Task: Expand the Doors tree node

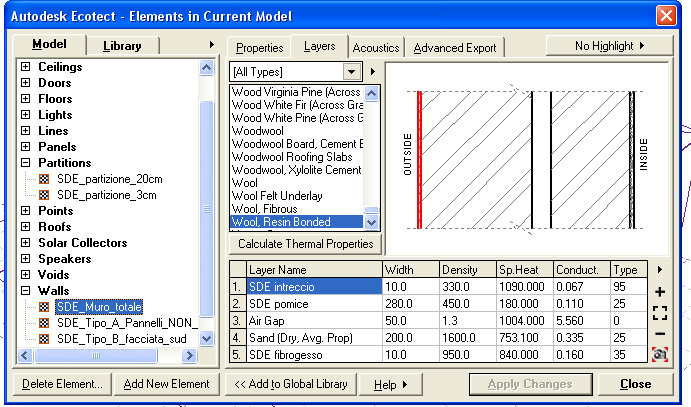Action: pyautogui.click(x=26, y=82)
